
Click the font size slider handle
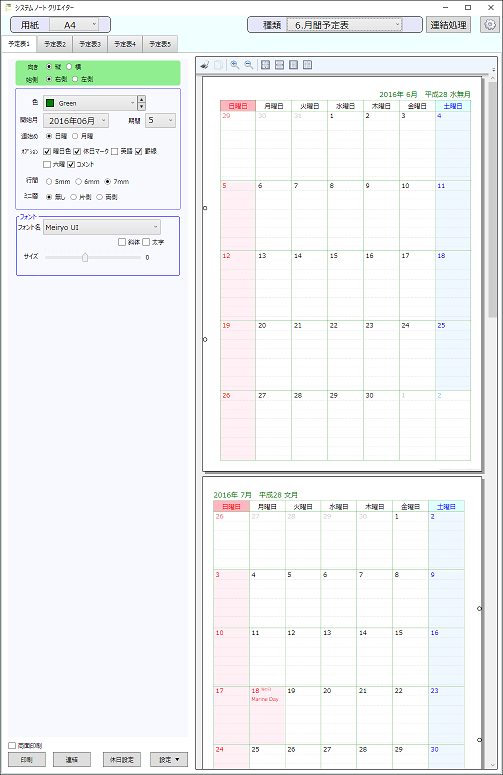85,257
